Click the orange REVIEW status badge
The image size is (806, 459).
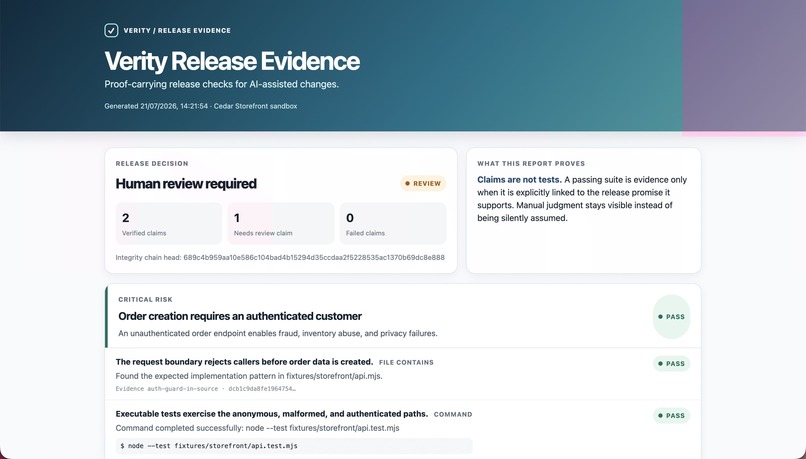(423, 183)
